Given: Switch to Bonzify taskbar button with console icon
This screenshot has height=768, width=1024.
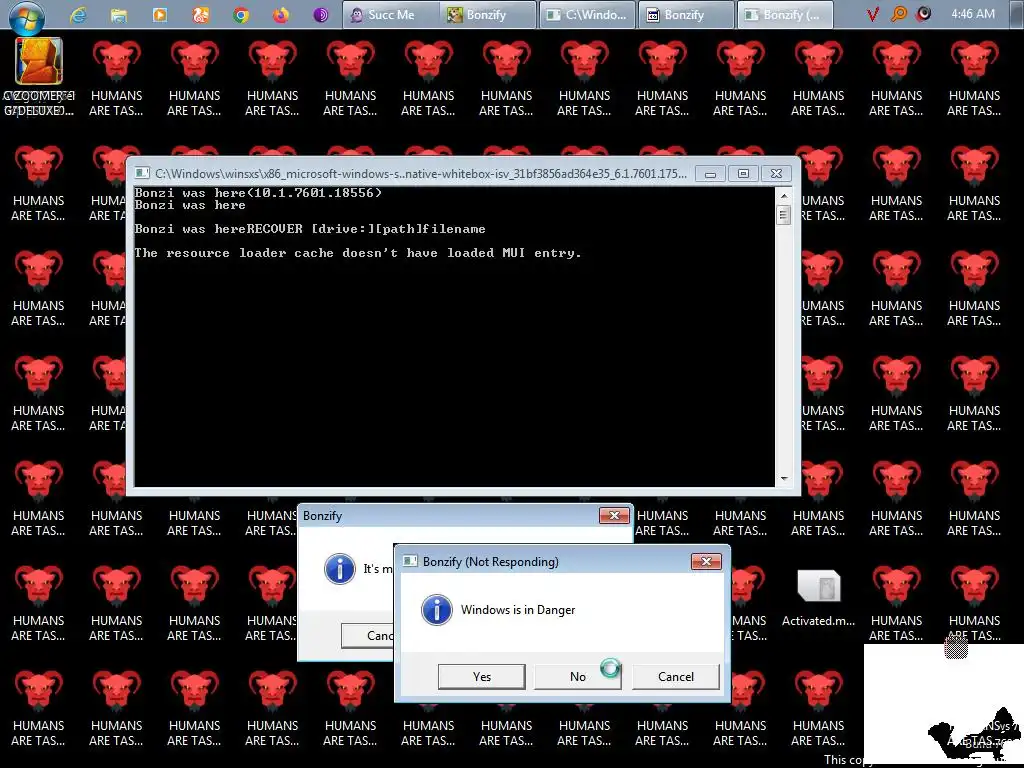Looking at the screenshot, I should [x=686, y=14].
